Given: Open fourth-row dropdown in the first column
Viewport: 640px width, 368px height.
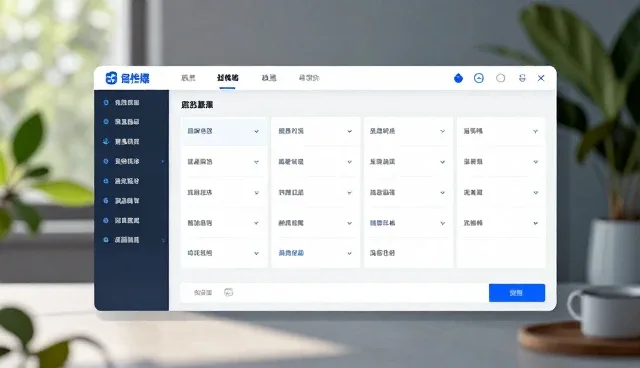Looking at the screenshot, I should (x=224, y=223).
